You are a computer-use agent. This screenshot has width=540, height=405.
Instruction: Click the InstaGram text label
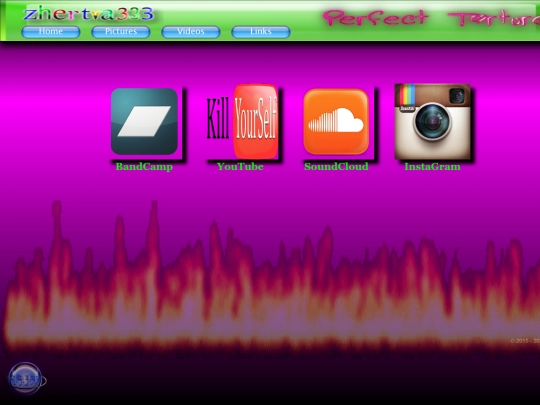tap(432, 167)
